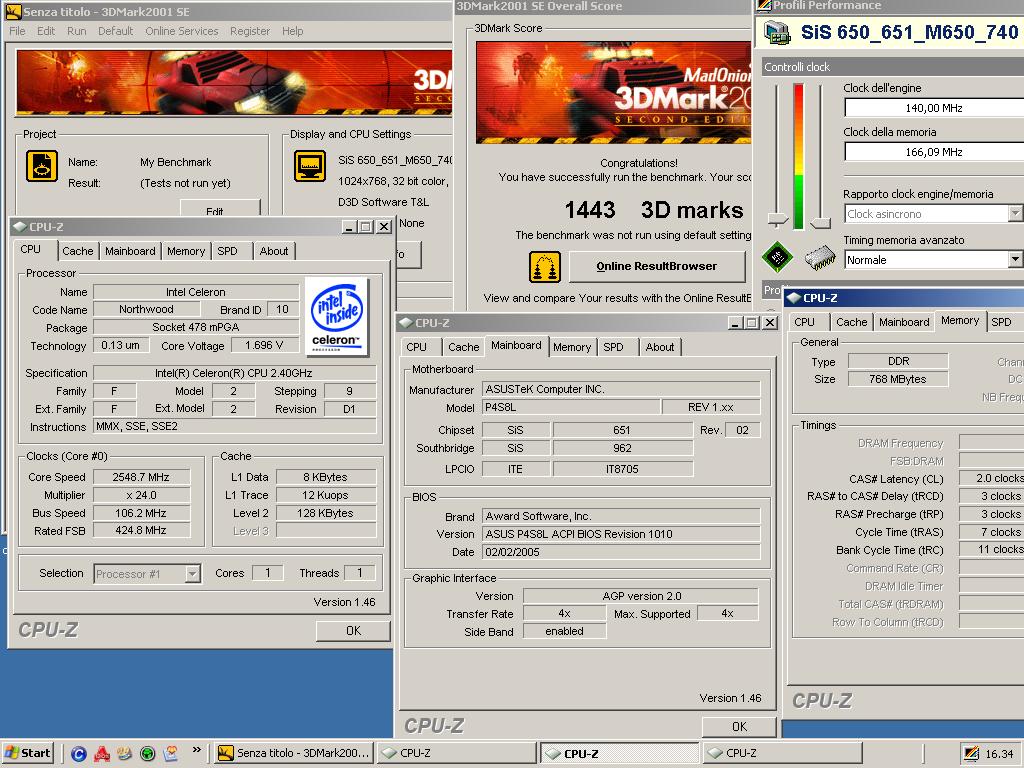Select About tab in middle CPU-Z window

(660, 347)
